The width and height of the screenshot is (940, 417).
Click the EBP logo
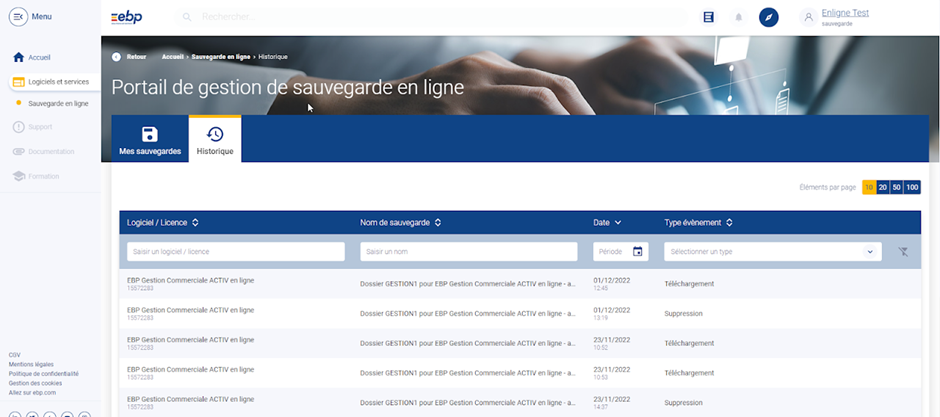click(x=126, y=17)
